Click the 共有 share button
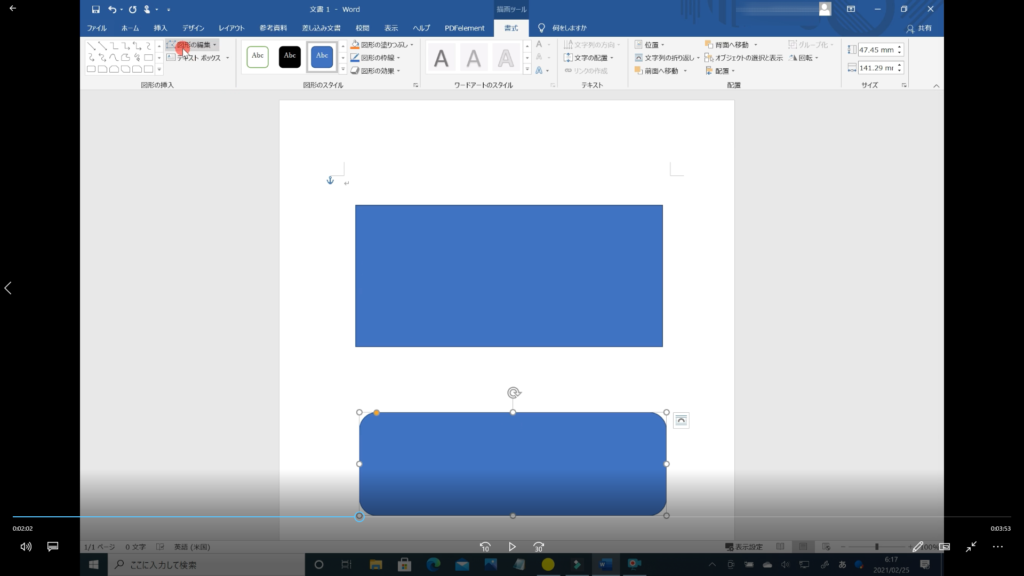The image size is (1024, 576). [x=917, y=28]
